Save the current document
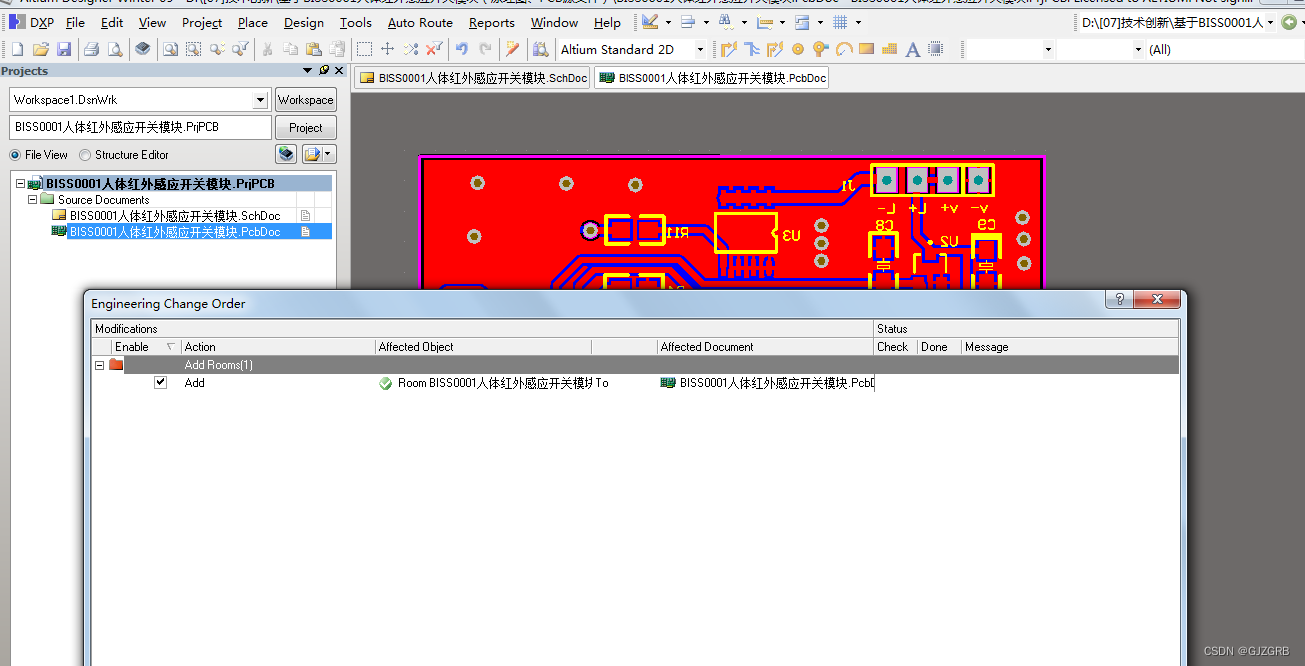 click(x=64, y=49)
